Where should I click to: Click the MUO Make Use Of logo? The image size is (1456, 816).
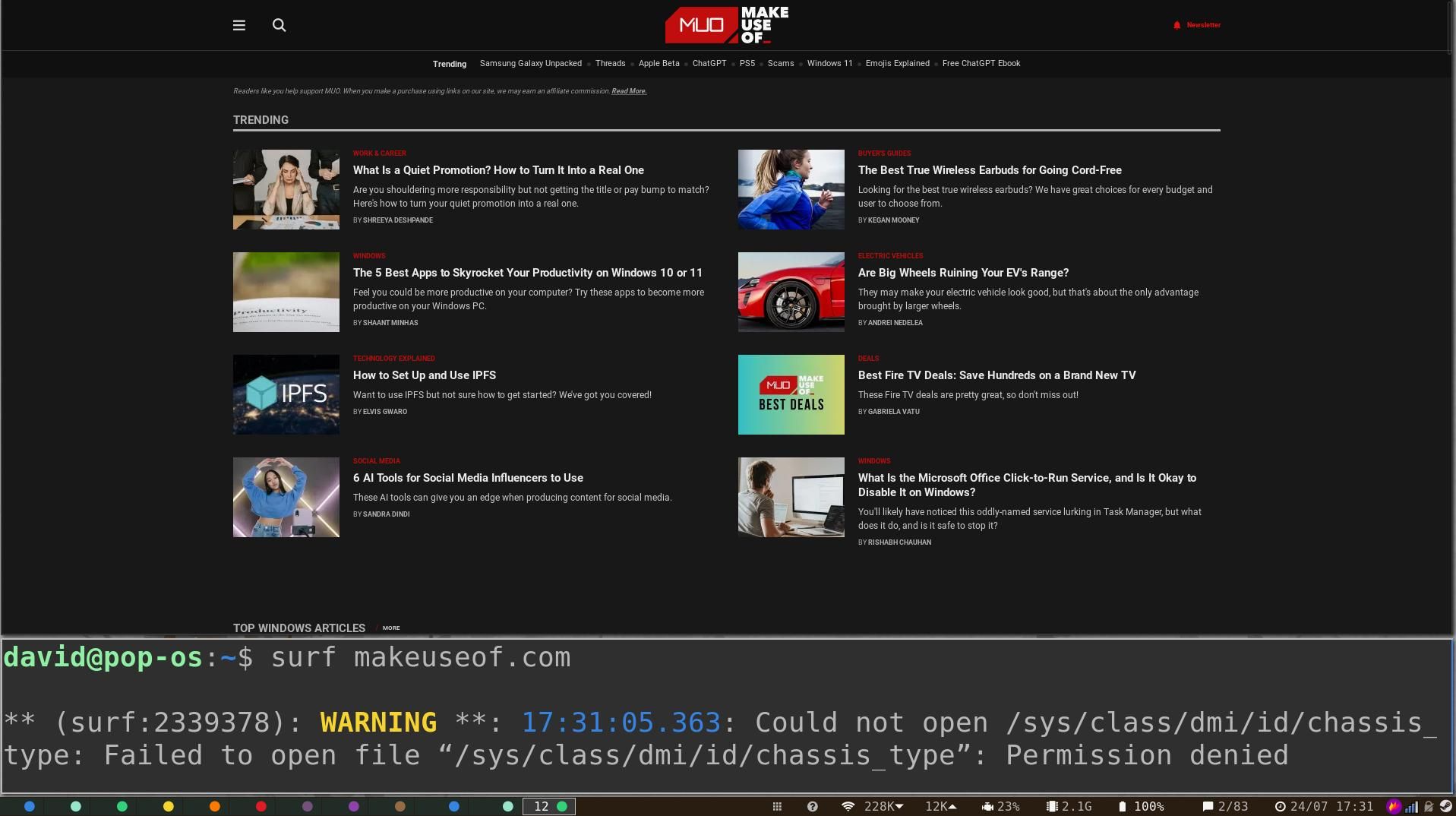coord(727,25)
